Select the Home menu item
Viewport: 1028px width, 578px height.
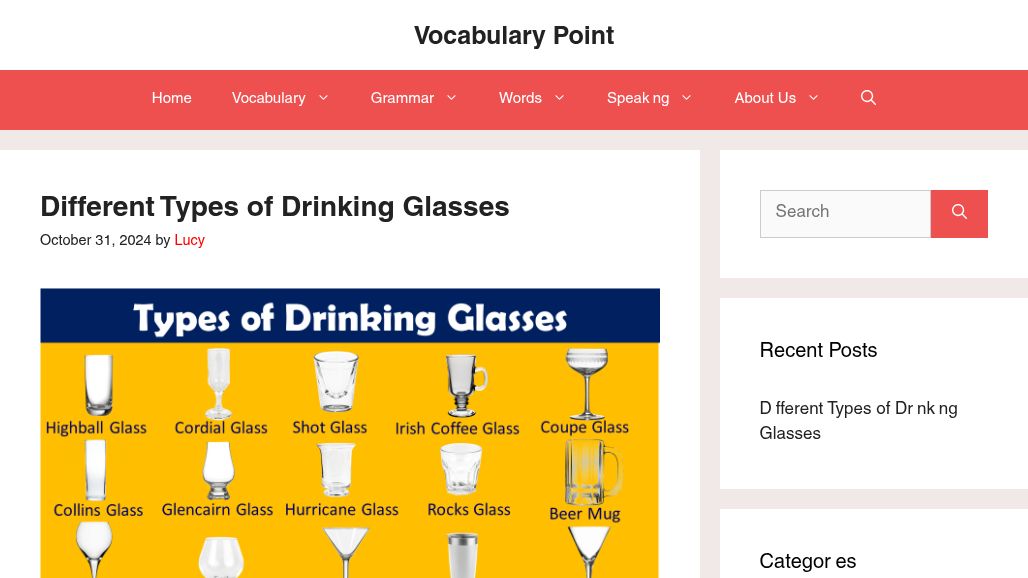coord(171,99)
